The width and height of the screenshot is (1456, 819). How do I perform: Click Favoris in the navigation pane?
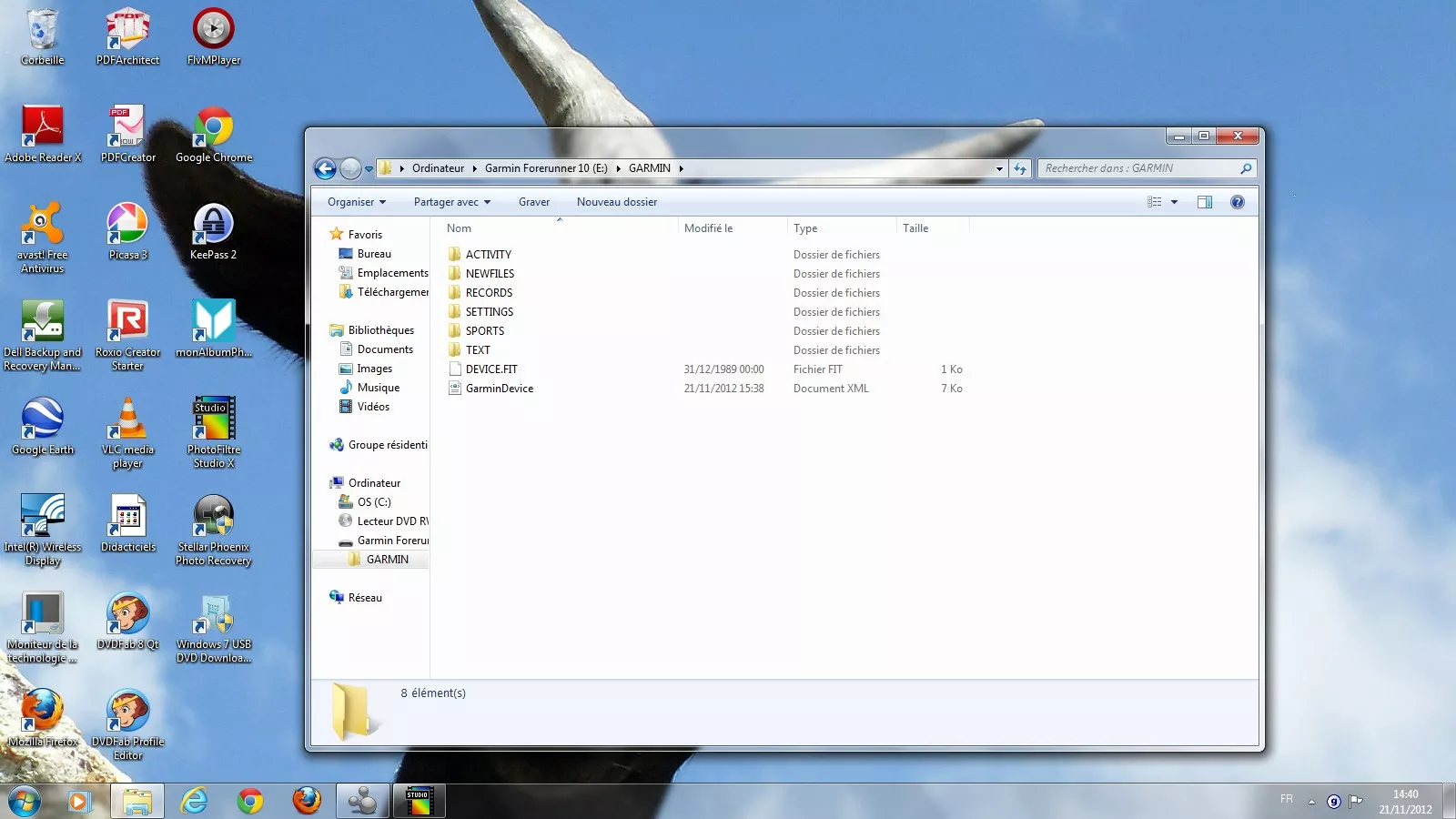pos(365,235)
